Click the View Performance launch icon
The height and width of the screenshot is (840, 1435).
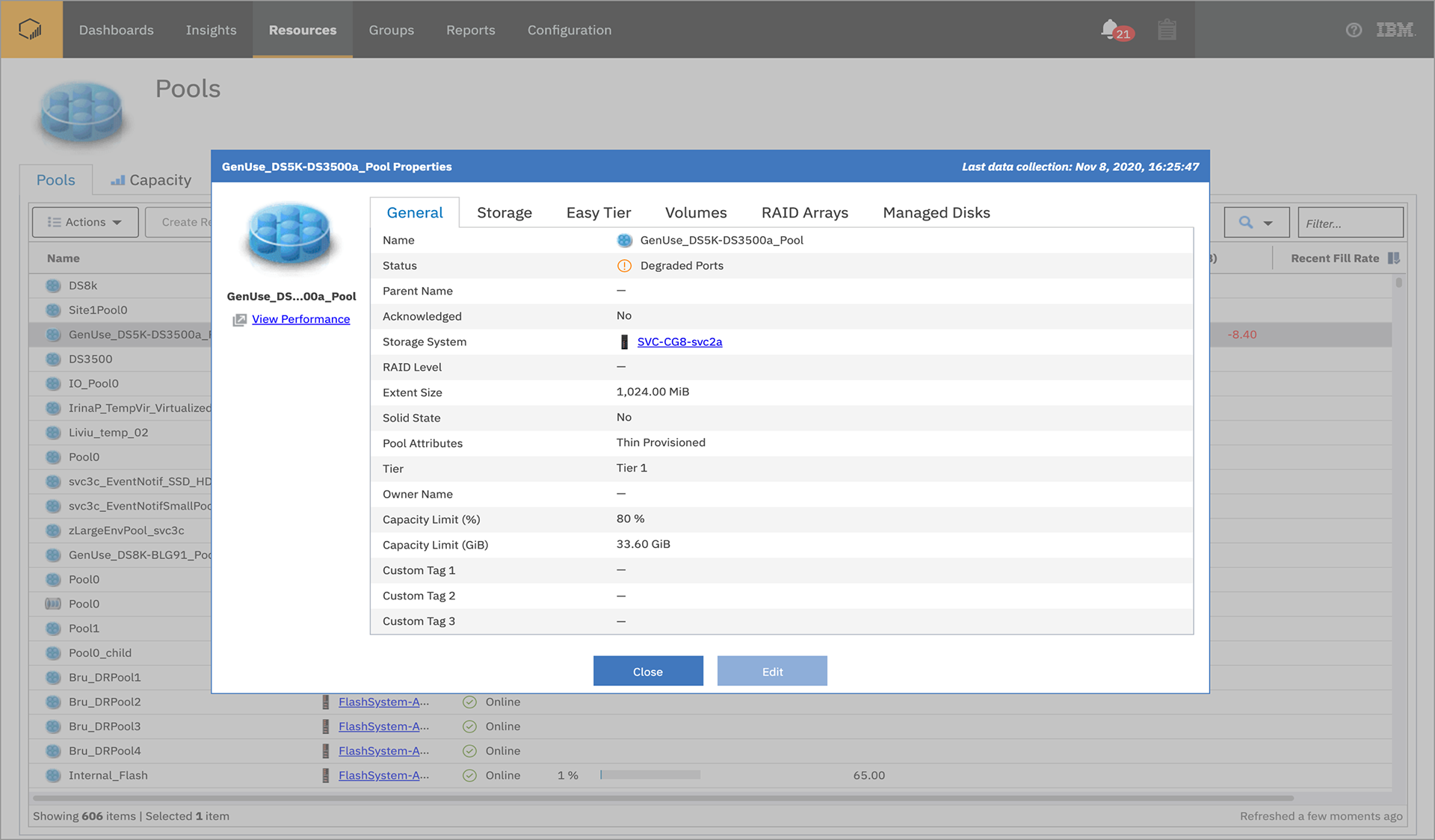pyautogui.click(x=239, y=320)
